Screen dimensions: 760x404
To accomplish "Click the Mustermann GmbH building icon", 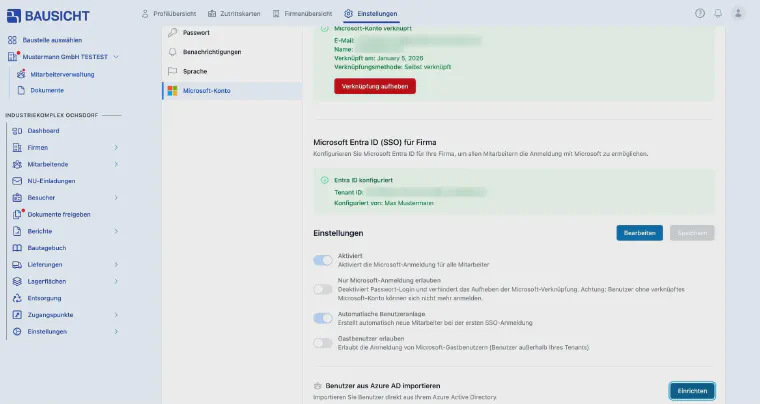I will tap(13, 57).
